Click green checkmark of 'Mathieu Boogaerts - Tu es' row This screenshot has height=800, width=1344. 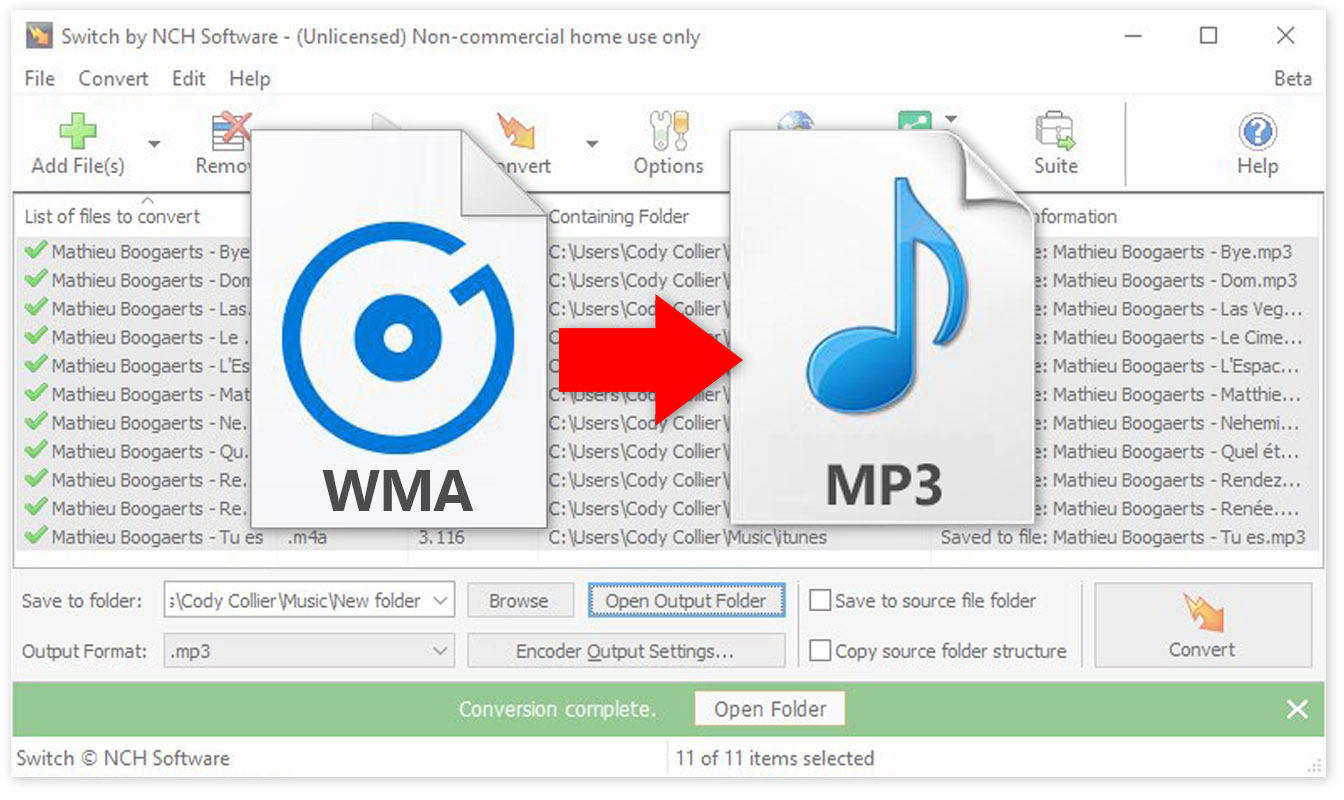pyautogui.click(x=36, y=537)
